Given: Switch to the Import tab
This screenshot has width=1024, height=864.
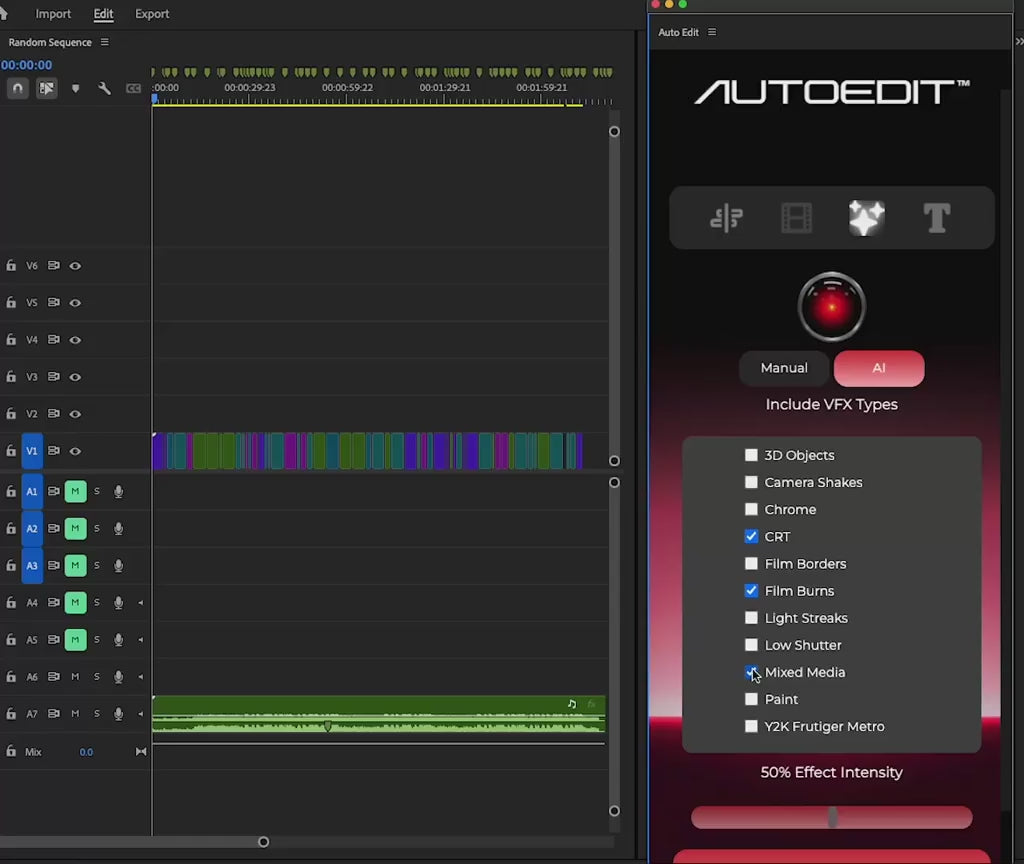Looking at the screenshot, I should coord(53,14).
